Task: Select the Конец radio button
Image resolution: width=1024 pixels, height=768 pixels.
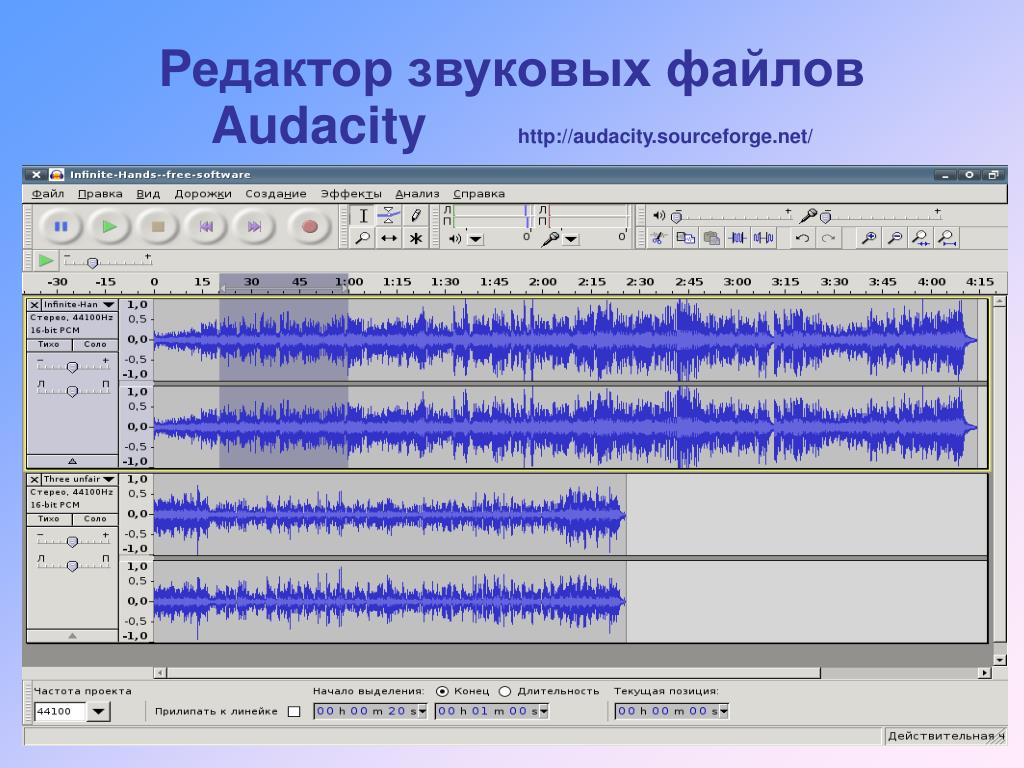Action: pos(442,691)
